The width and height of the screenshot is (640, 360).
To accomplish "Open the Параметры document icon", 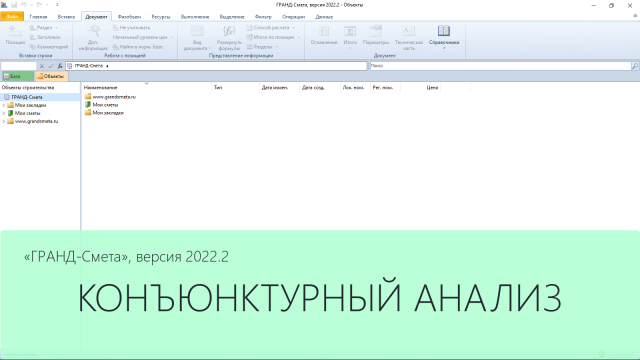I will [375, 31].
